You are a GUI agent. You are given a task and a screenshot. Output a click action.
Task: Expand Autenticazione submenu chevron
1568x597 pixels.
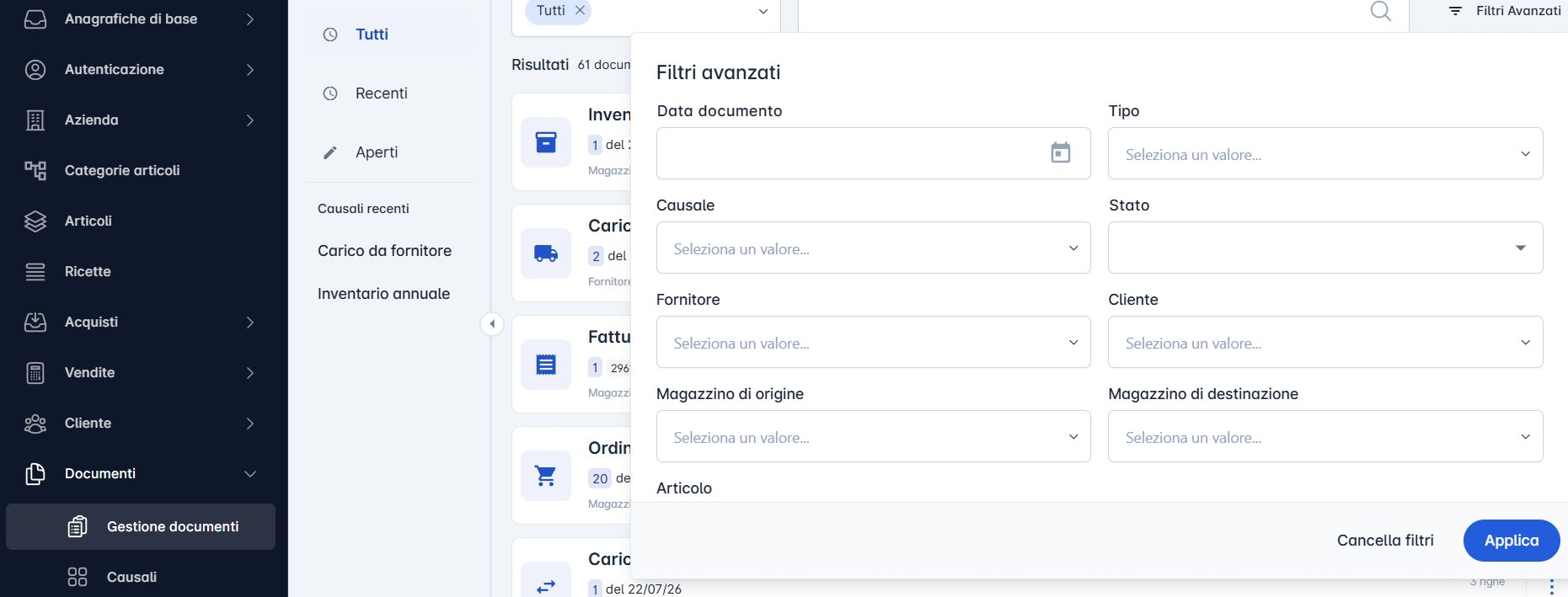[250, 69]
